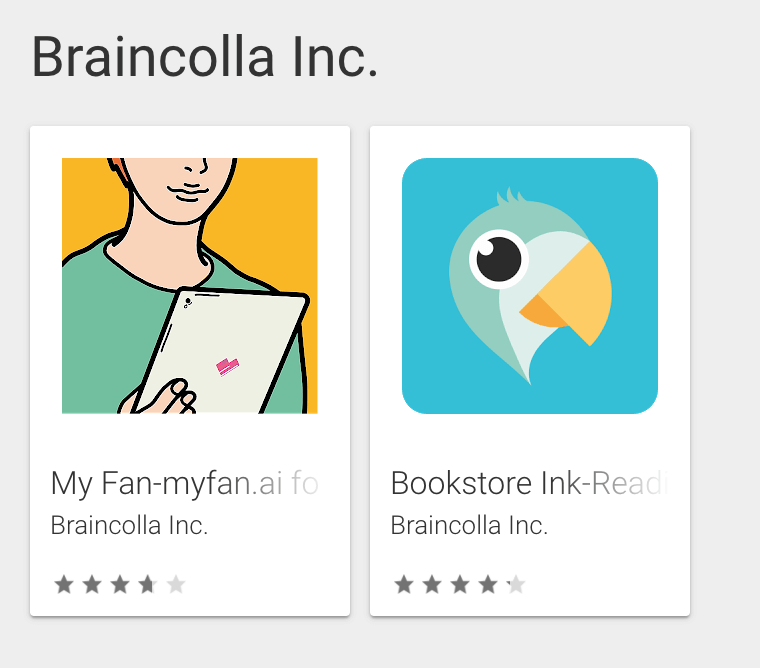The height and width of the screenshot is (668, 760).
Task: Click the parrot's yellow beak
Action: [572, 295]
